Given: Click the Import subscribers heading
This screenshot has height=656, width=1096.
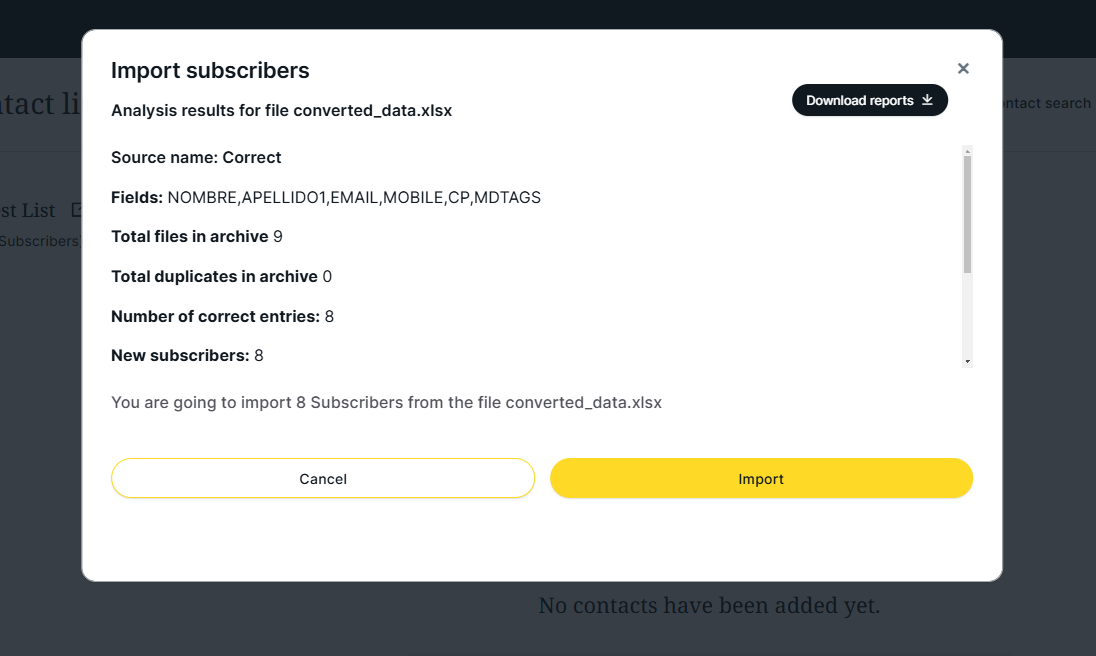Looking at the screenshot, I should 210,71.
